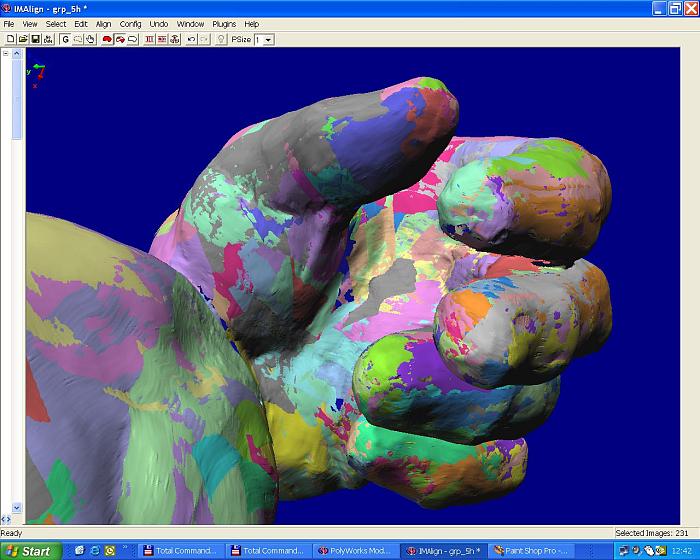Click the solid red shape toolbar icon
This screenshot has width=700, height=560.
click(x=107, y=39)
